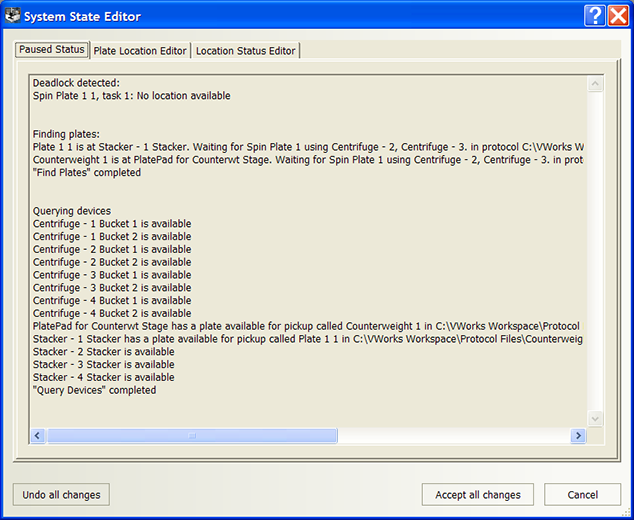Open help with the question mark button
Screen dimensions: 634x520
(595, 16)
